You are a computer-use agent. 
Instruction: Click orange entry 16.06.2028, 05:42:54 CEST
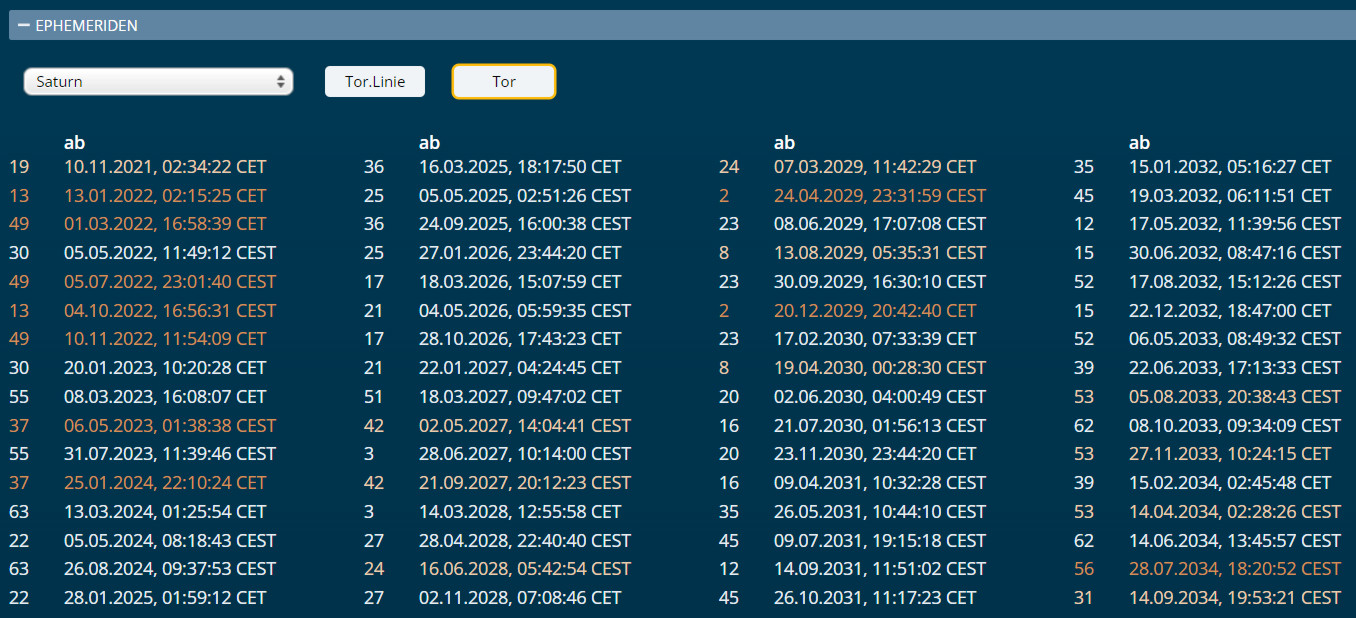coord(524,569)
